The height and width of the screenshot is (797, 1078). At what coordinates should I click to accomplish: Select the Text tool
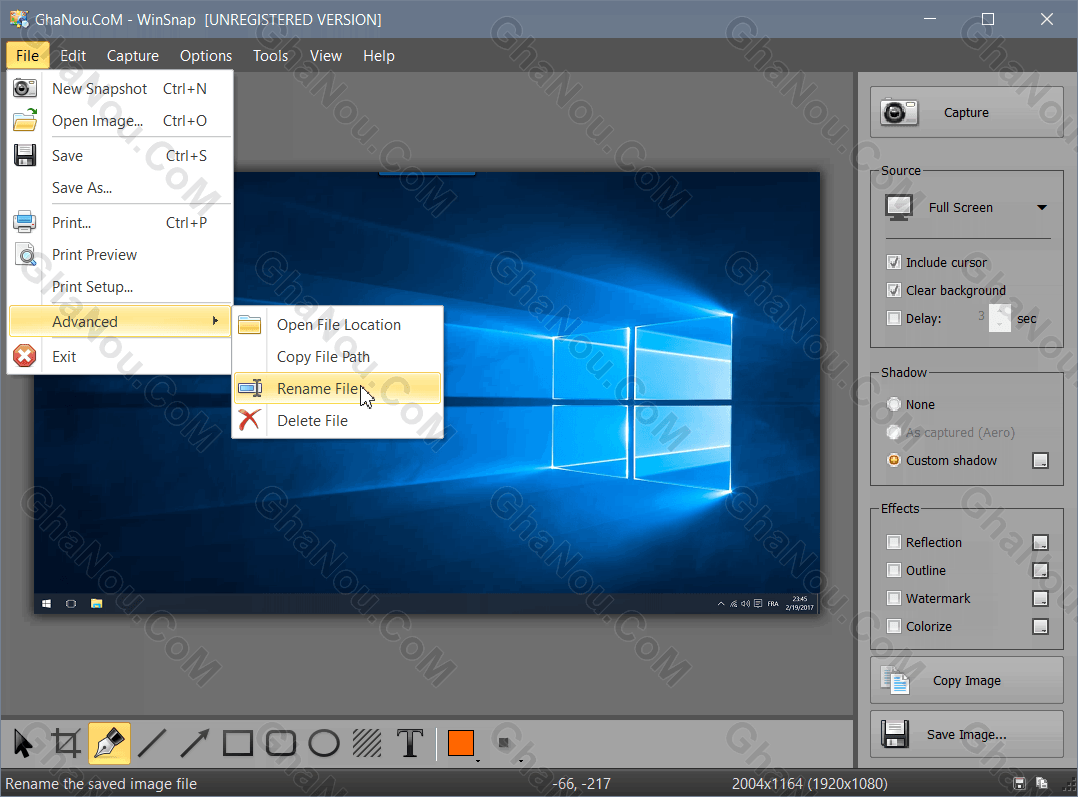click(x=410, y=743)
